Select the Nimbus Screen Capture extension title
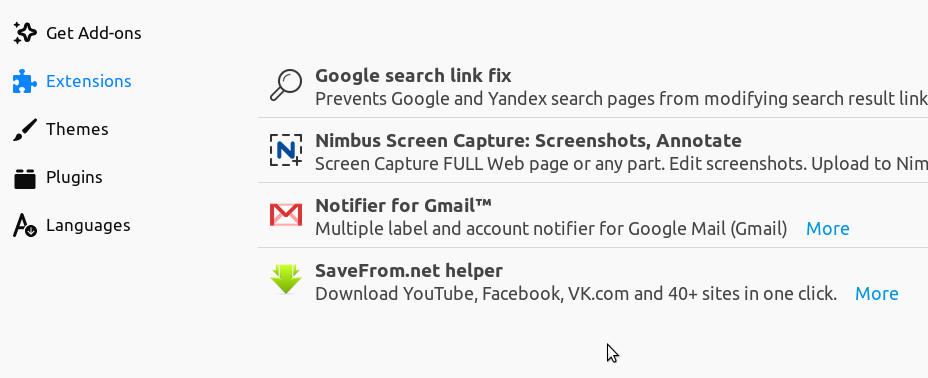The width and height of the screenshot is (928, 378). pos(528,141)
